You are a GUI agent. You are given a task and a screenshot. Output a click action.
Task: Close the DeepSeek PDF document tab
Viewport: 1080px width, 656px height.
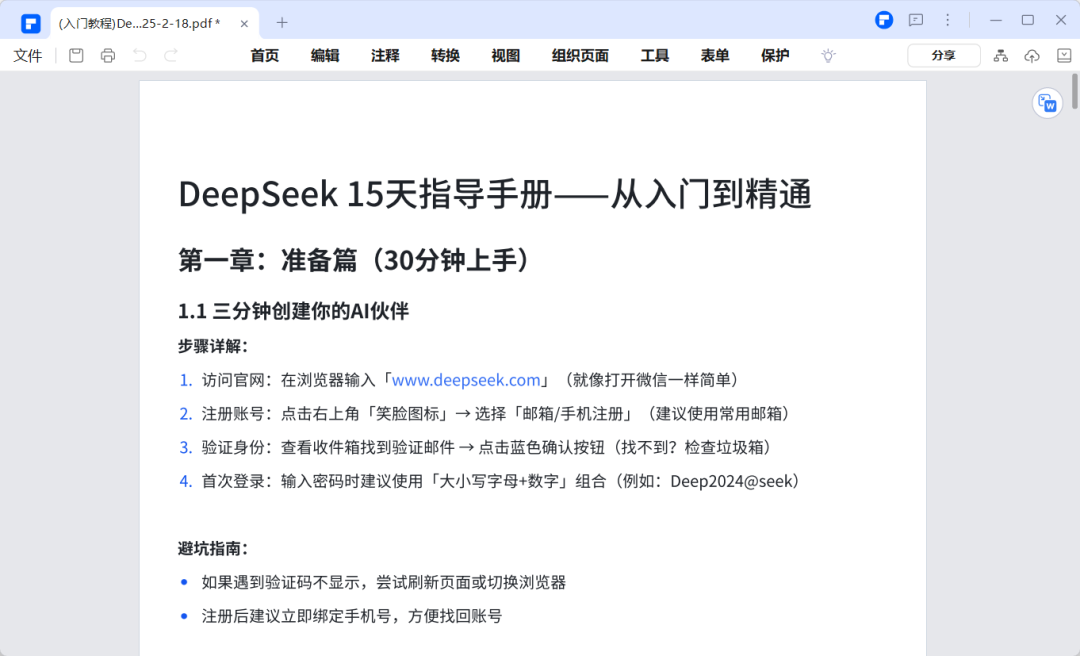point(244,23)
